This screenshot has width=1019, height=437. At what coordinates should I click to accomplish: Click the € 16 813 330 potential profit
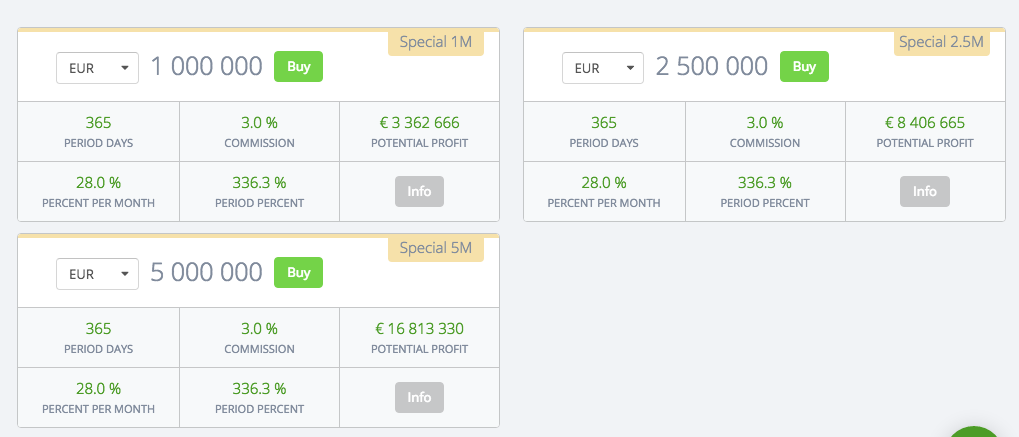pos(419,329)
